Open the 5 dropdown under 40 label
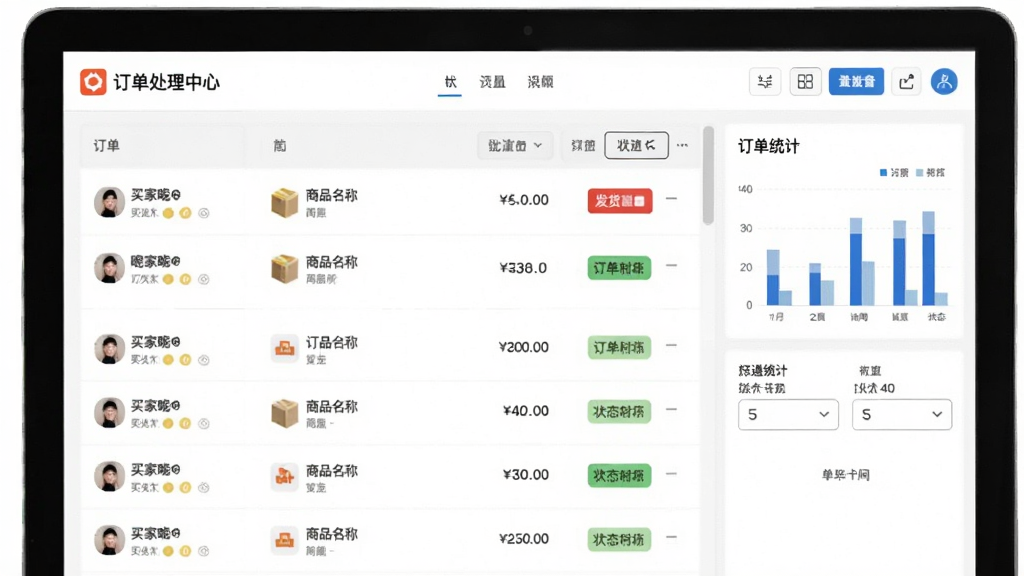Viewport: 1024px width, 576px height. tap(902, 415)
